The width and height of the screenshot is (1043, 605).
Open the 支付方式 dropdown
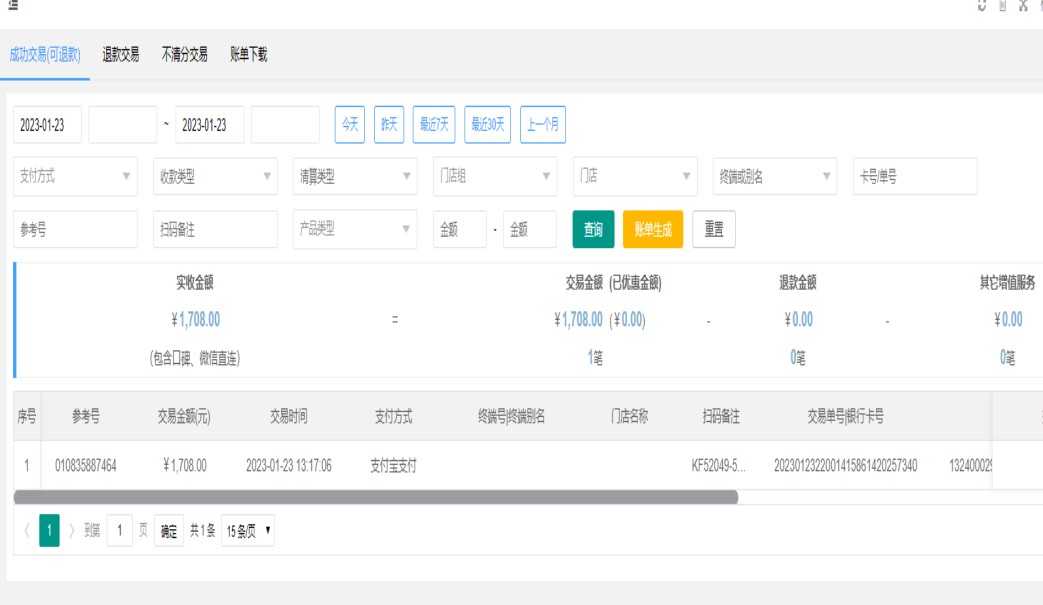(x=75, y=176)
